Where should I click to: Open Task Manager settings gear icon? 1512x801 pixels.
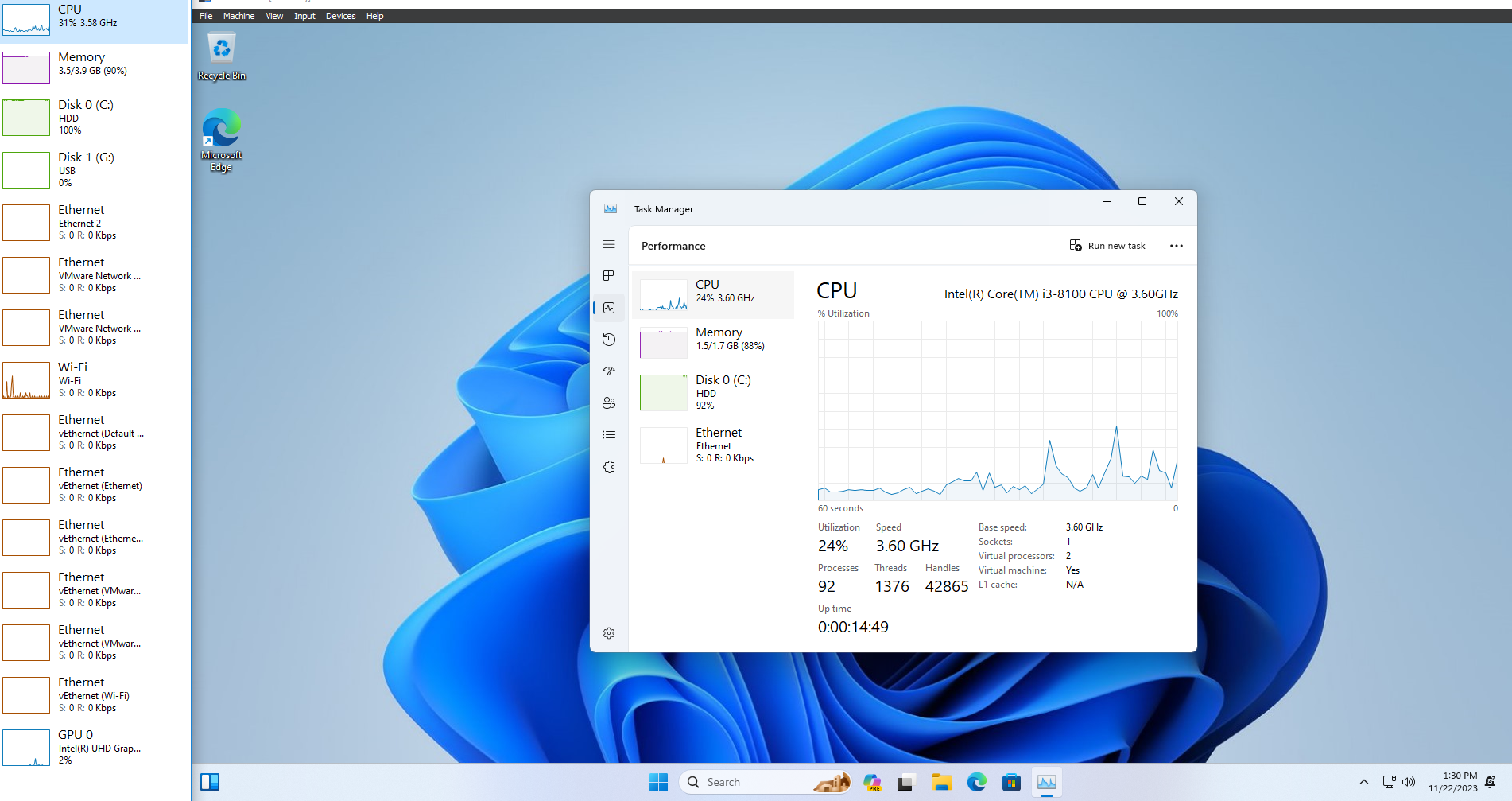click(x=609, y=633)
